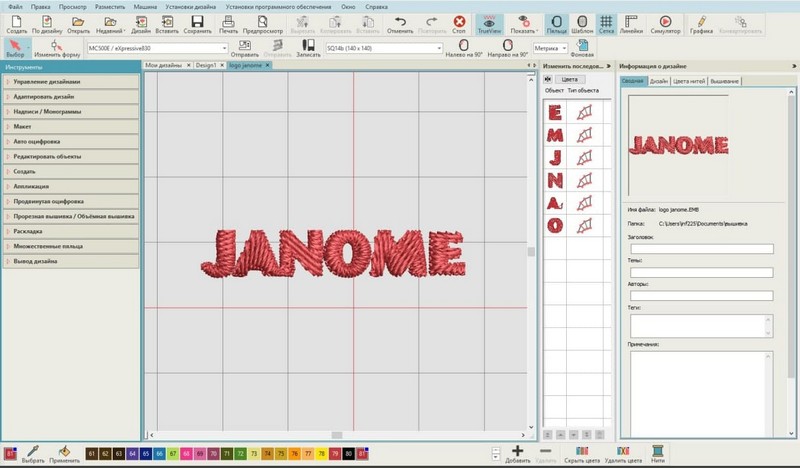Image resolution: width=800 pixels, height=468 pixels.
Task: Click the Дизайн toolbar icon
Action: [x=141, y=24]
